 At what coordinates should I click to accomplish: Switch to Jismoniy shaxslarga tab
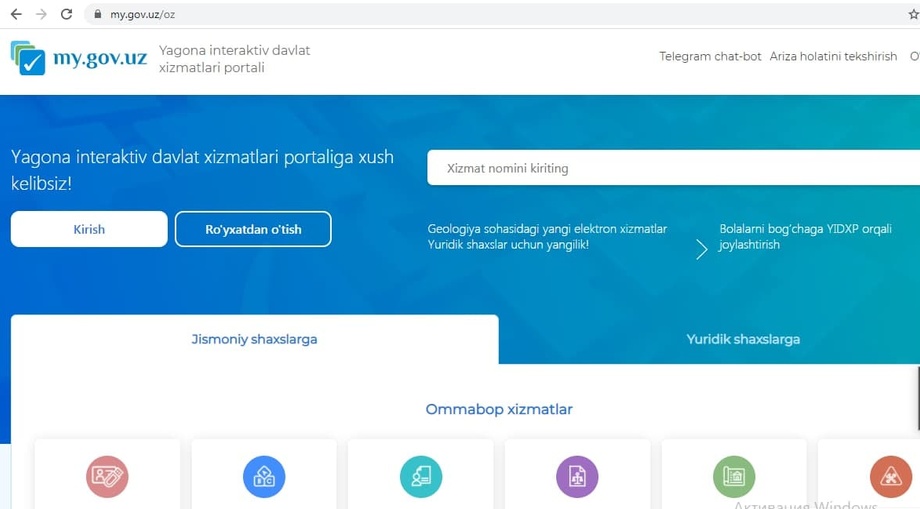coord(254,339)
